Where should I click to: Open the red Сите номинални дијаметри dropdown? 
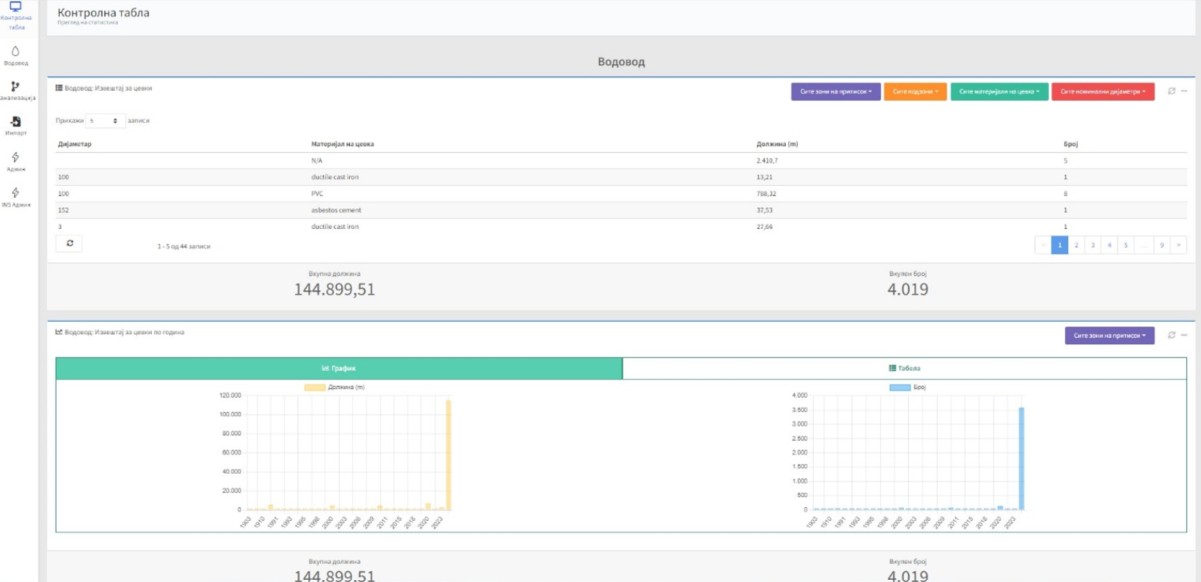click(1103, 91)
